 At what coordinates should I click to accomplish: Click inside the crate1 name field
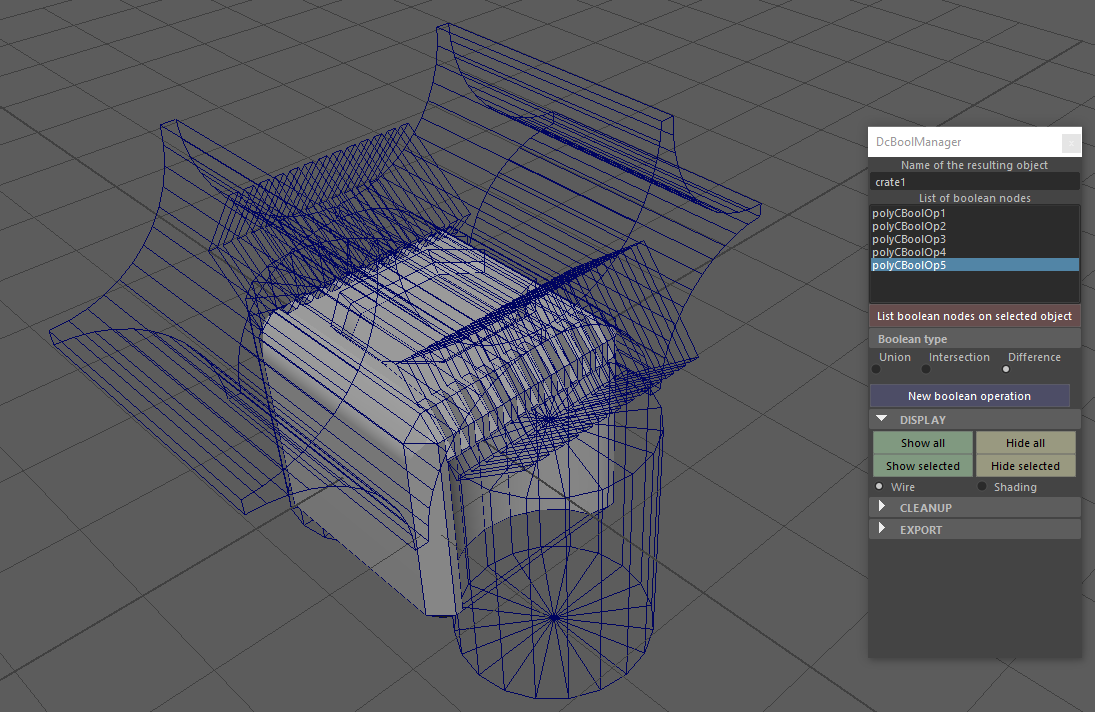pyautogui.click(x=974, y=181)
